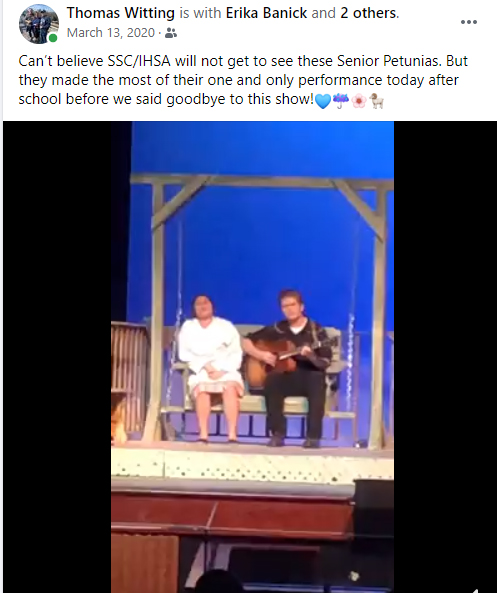
Task: Click the partial icon at video's bottom-right corner
Action: point(476,590)
